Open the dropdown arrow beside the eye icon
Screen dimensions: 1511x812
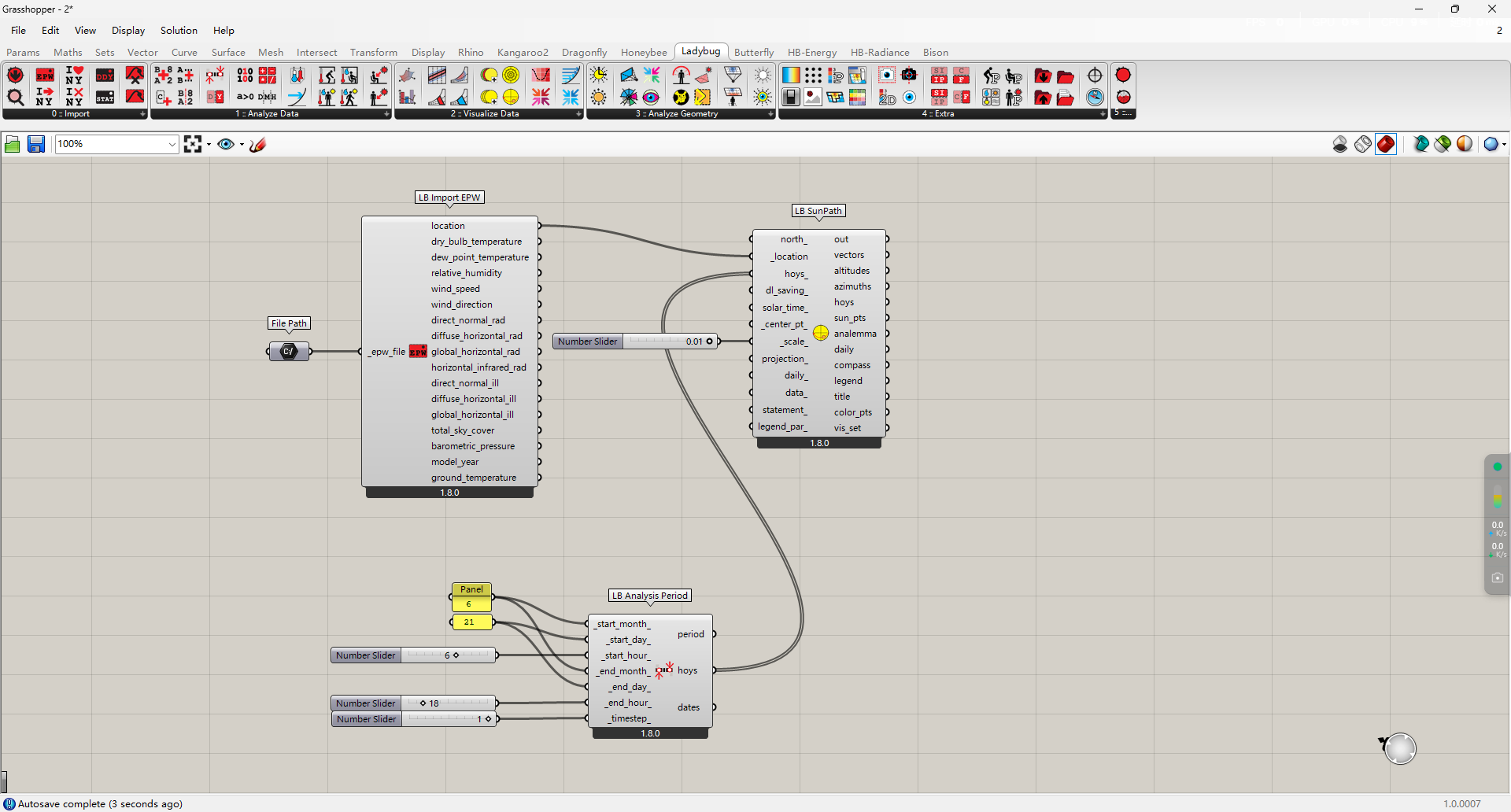(242, 144)
